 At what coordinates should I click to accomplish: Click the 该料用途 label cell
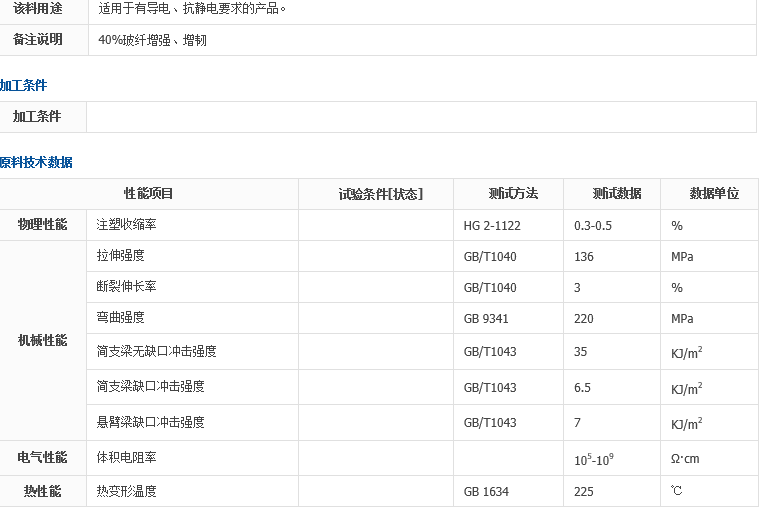click(x=37, y=8)
